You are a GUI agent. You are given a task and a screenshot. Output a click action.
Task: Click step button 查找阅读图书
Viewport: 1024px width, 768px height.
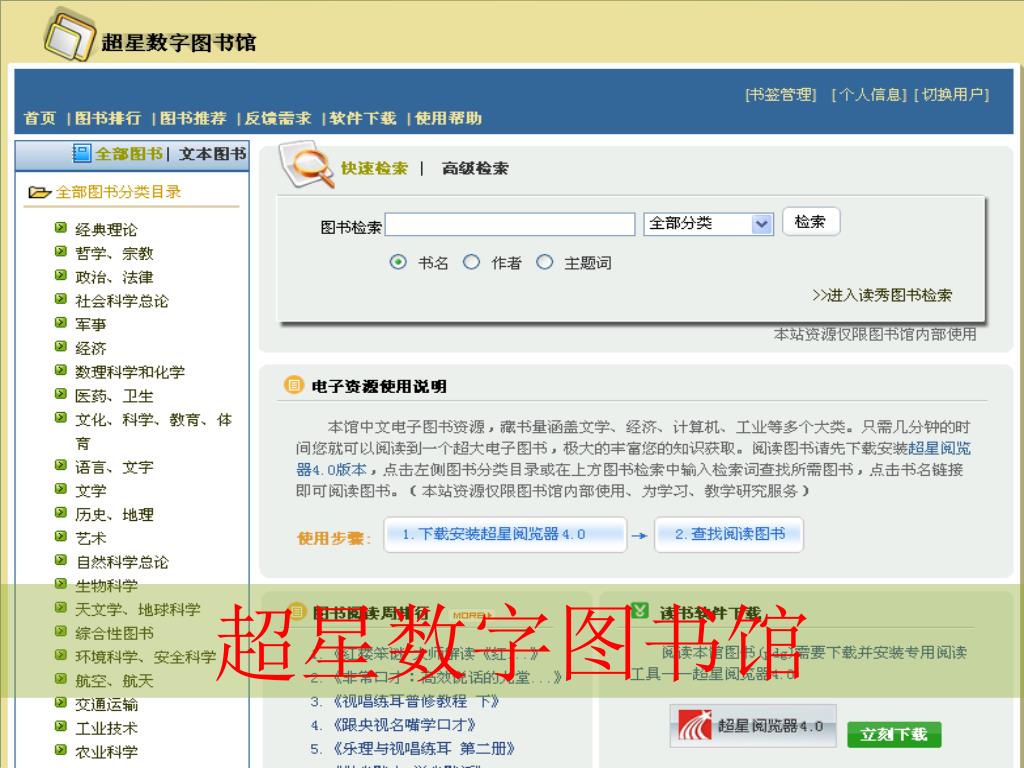[729, 534]
